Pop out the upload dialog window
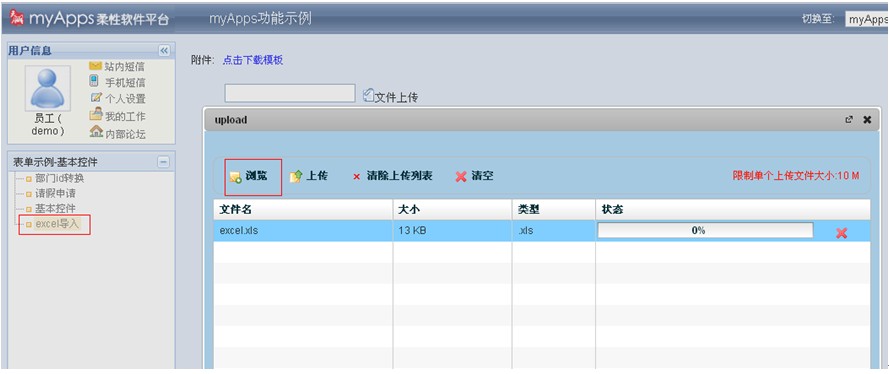 pyautogui.click(x=849, y=120)
